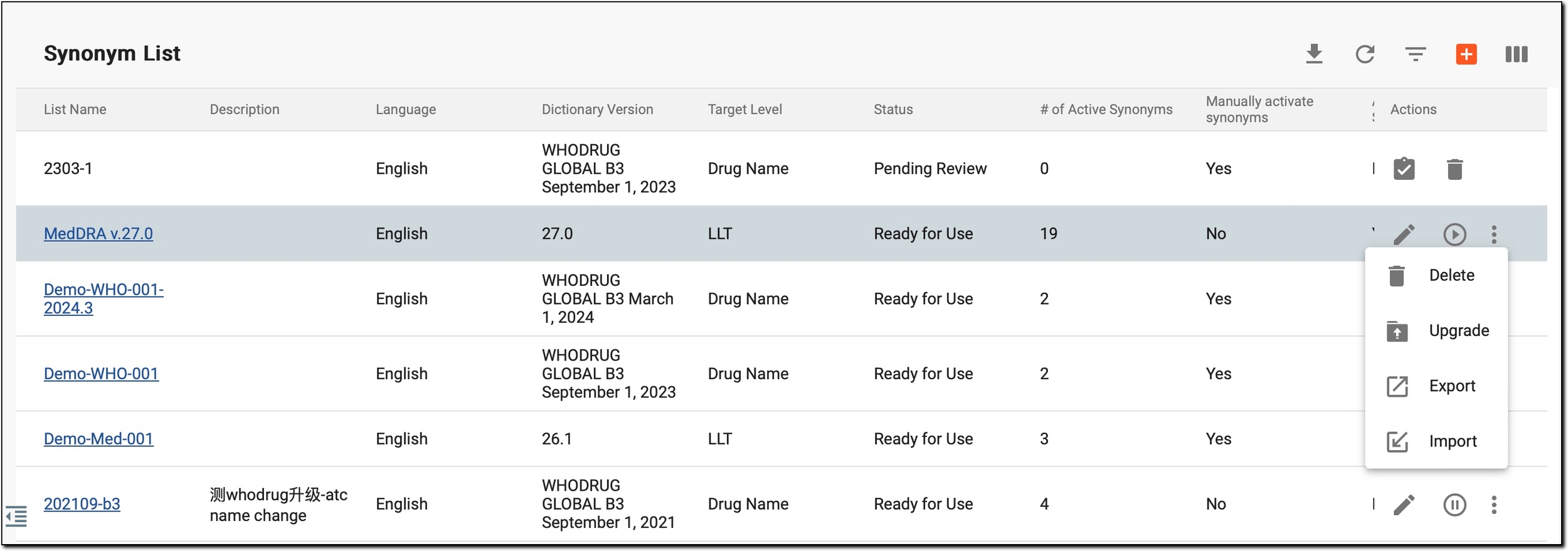Download the synonym list using the download icon
The width and height of the screenshot is (1568, 551).
1314,54
